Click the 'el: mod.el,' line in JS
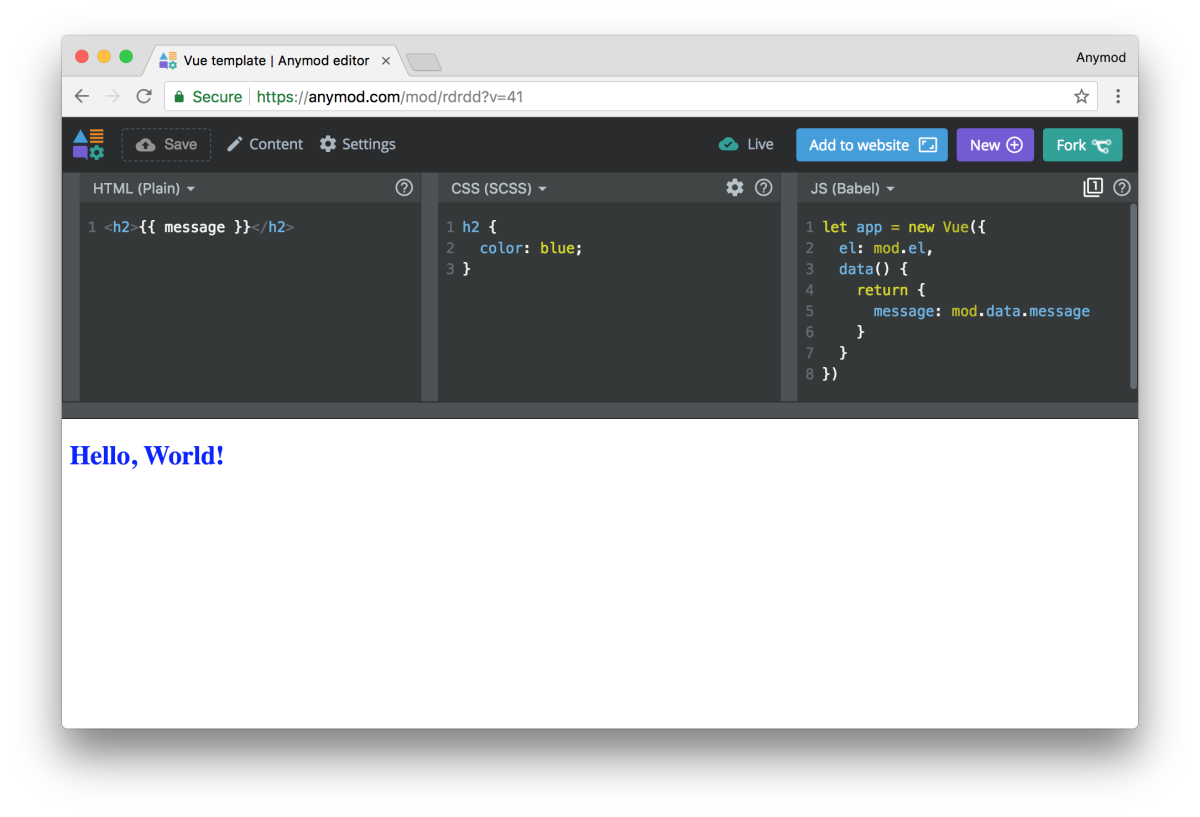 (886, 248)
